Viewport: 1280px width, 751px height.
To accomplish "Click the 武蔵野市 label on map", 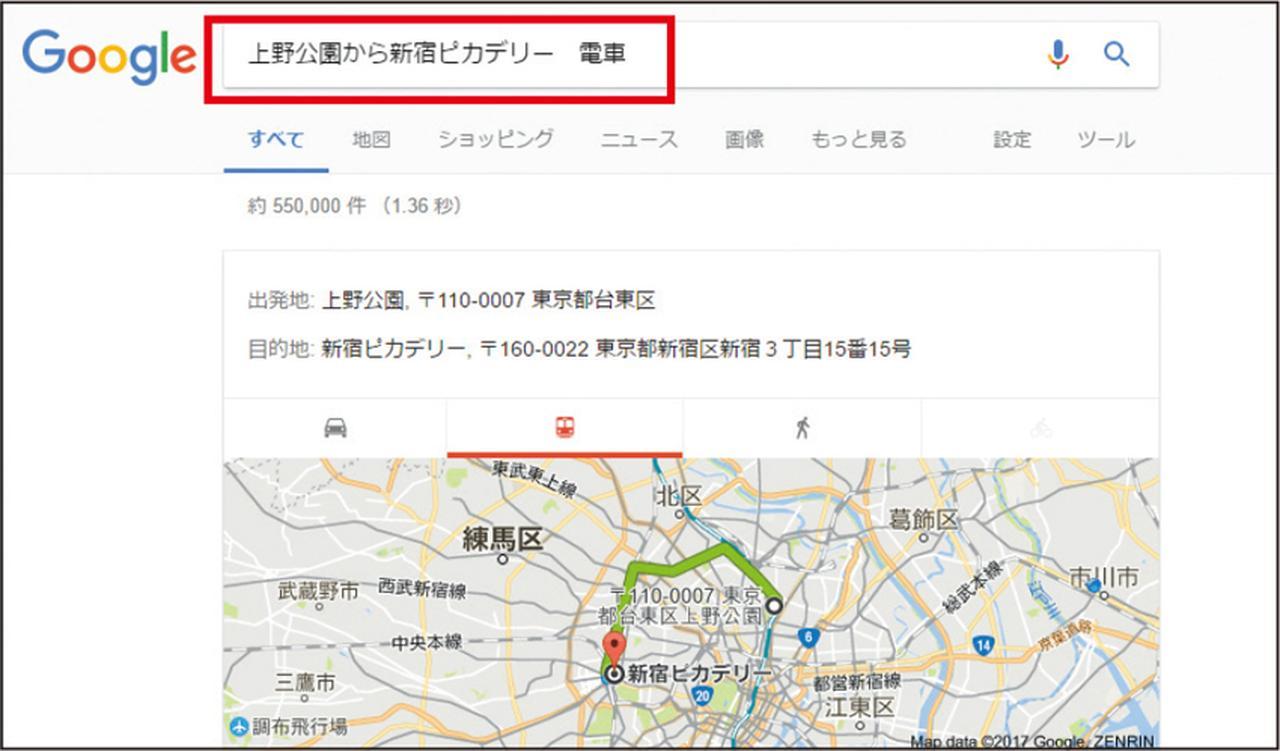I will (318, 592).
